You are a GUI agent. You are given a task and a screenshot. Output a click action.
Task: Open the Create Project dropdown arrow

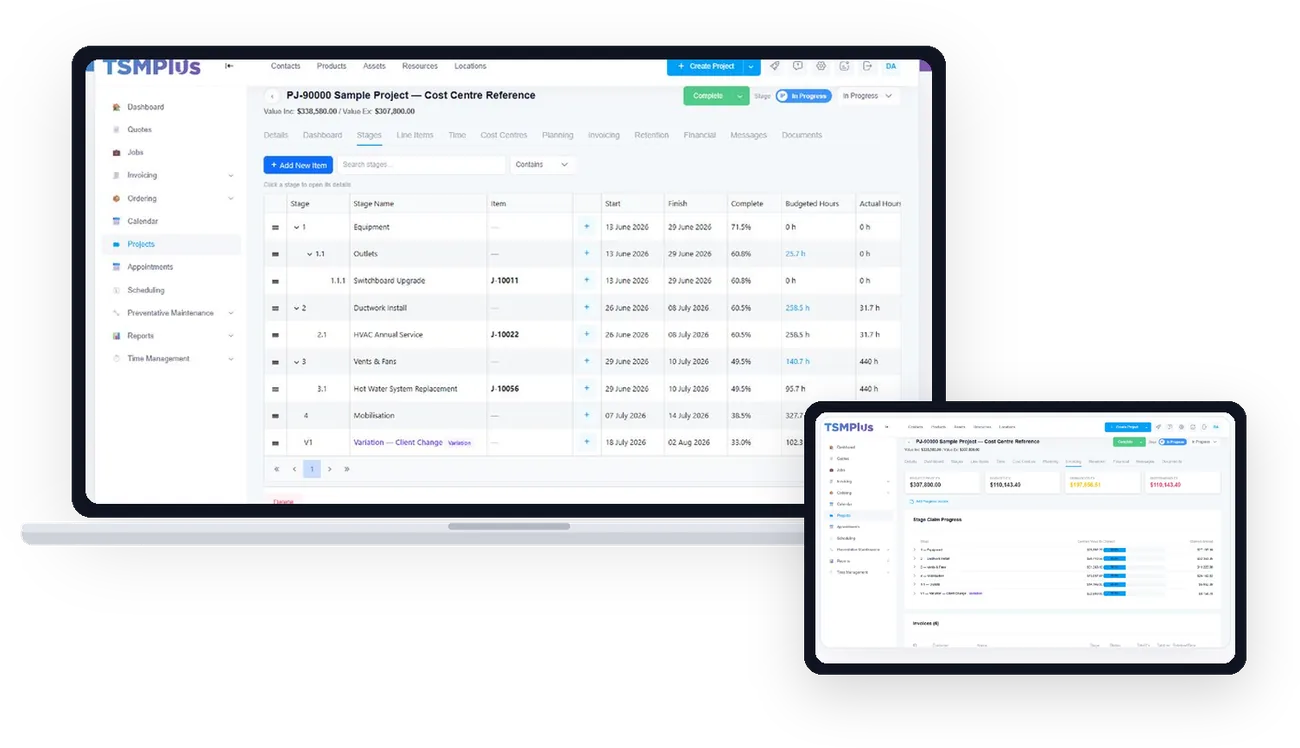[752, 66]
